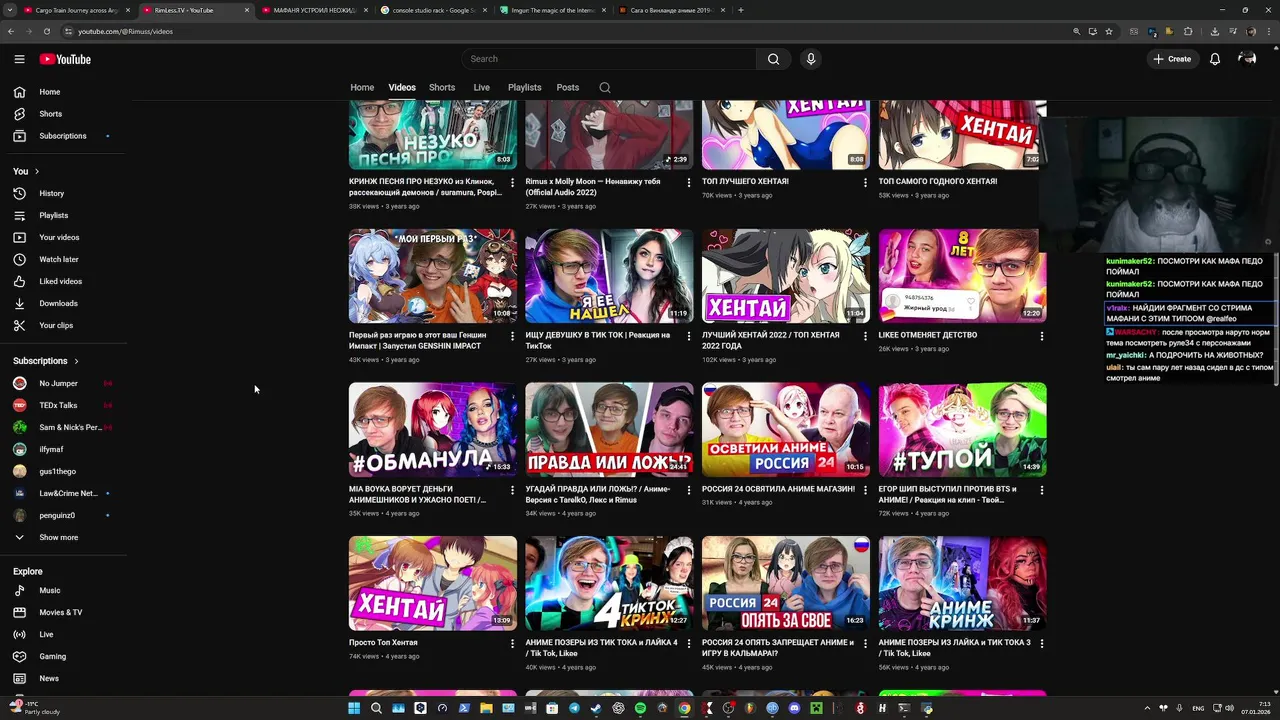Open channel Posts tab
Image resolution: width=1280 pixels, height=720 pixels.
coord(568,87)
